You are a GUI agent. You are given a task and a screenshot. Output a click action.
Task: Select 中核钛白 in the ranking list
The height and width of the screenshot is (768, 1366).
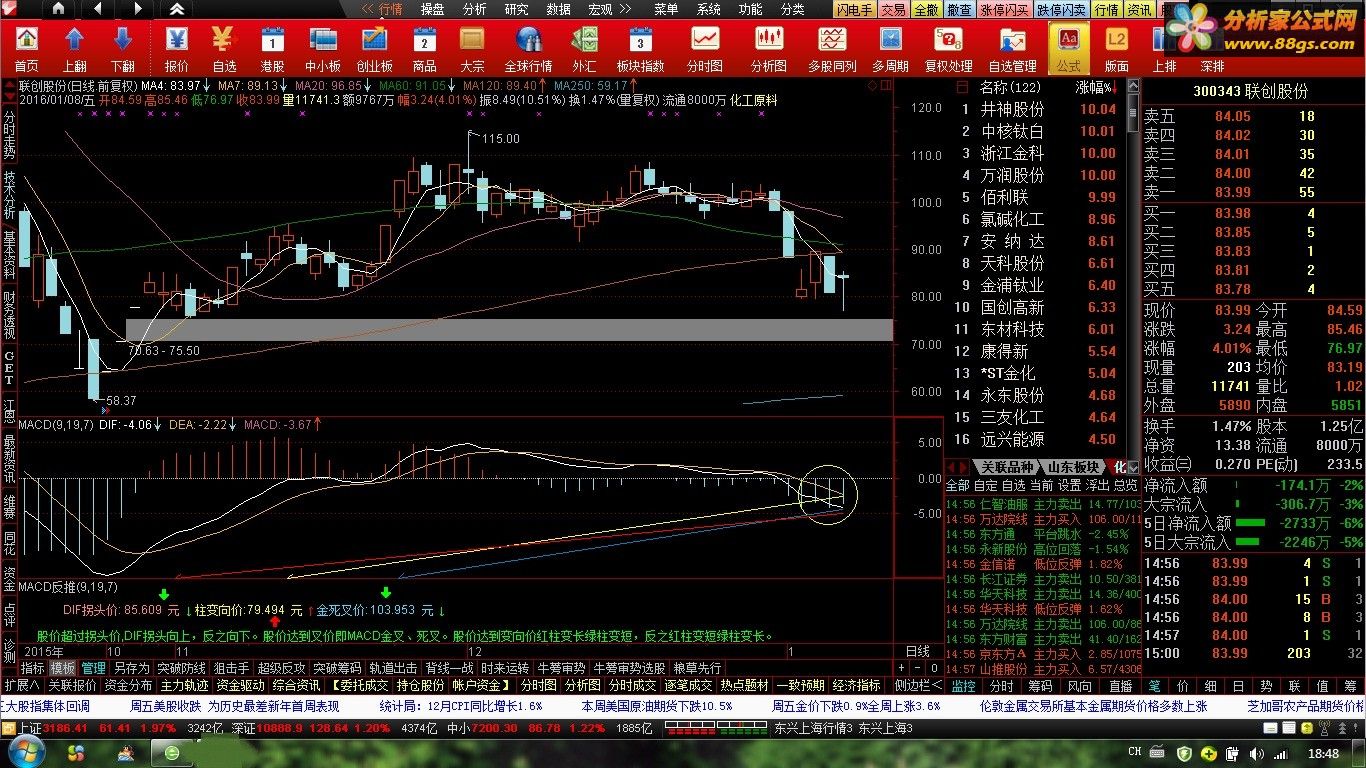pos(1012,131)
